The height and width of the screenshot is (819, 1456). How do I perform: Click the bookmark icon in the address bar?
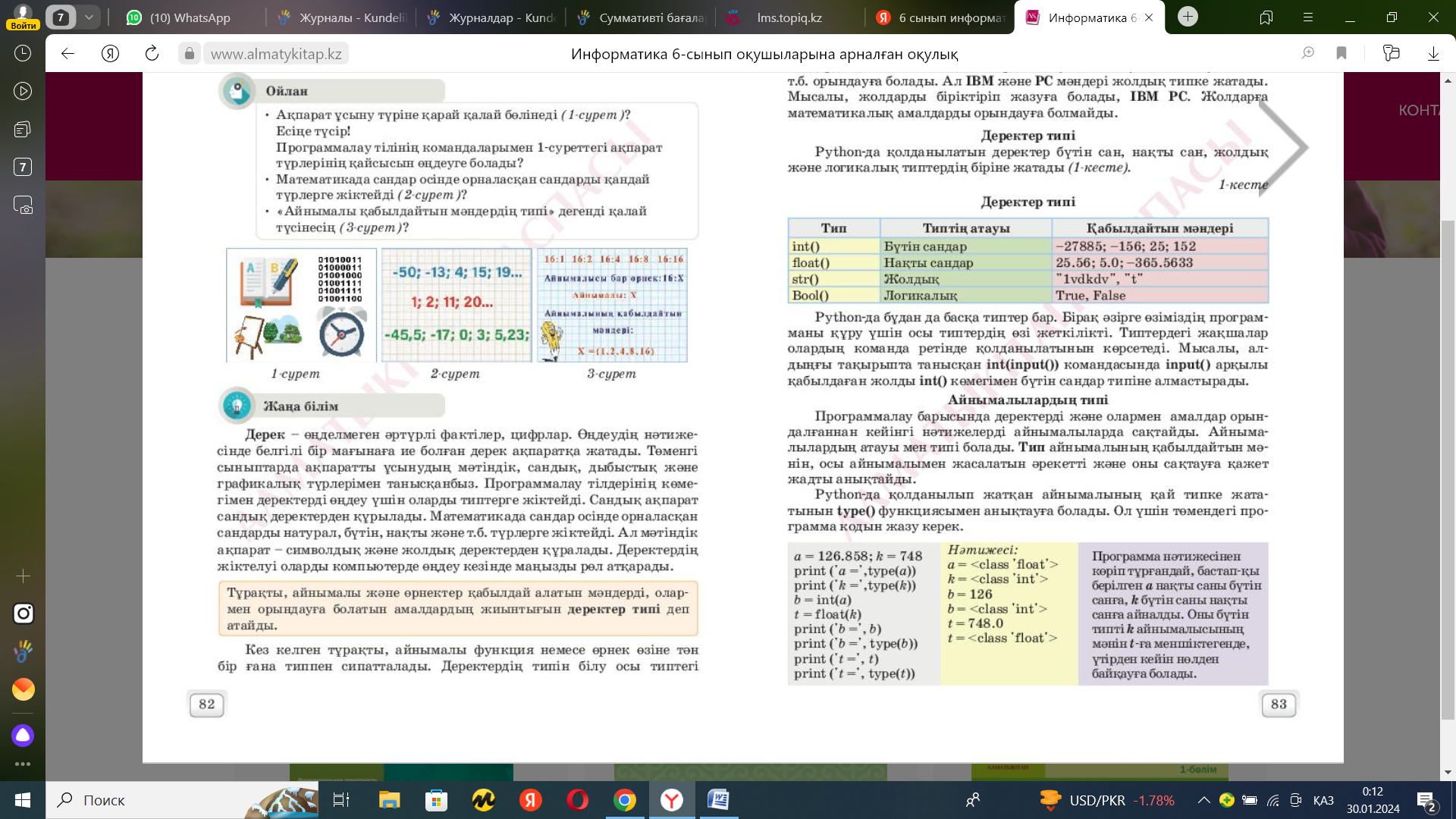tap(1341, 53)
